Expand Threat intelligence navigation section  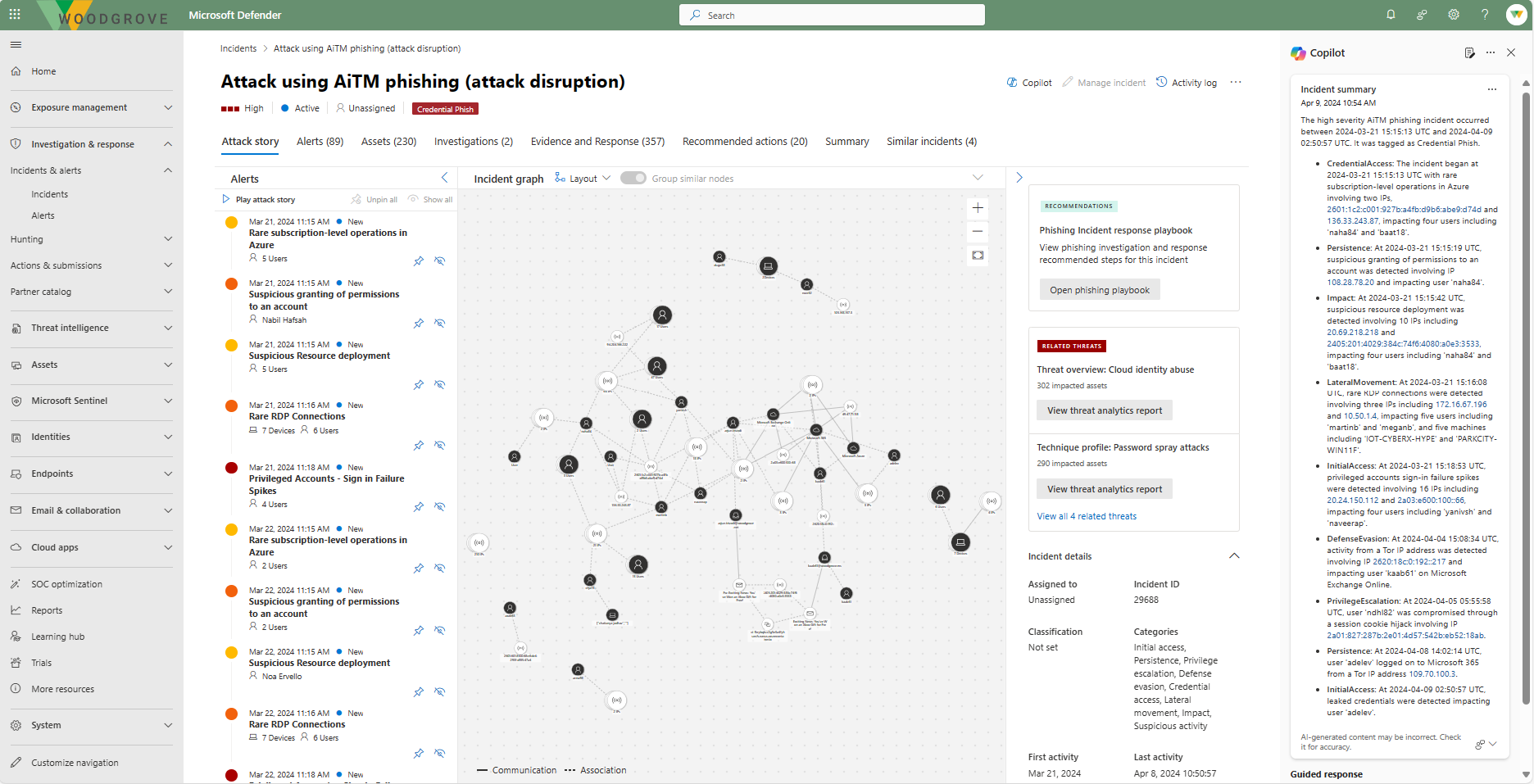coord(91,328)
